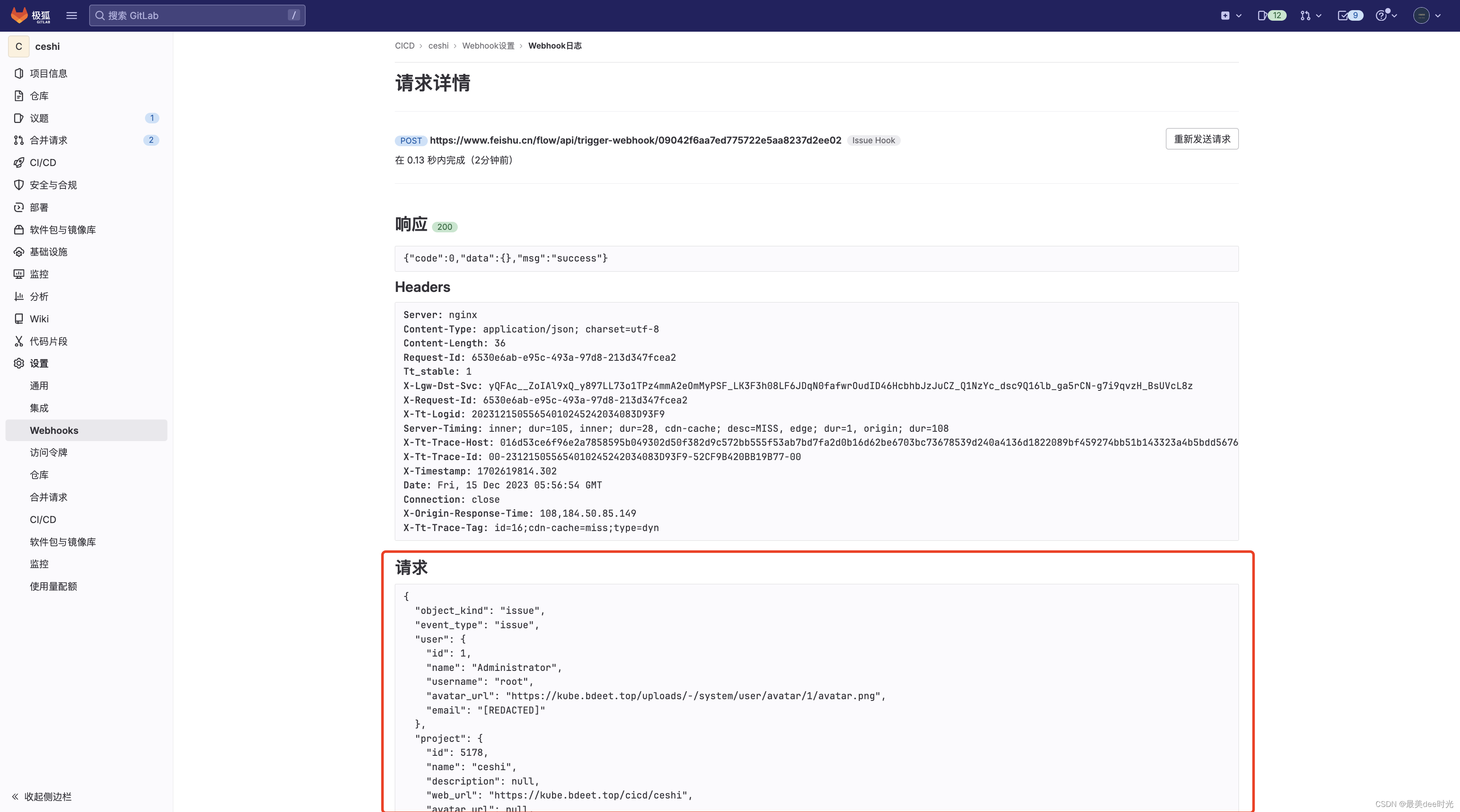Click the Security and Compliance shield icon

19,185
